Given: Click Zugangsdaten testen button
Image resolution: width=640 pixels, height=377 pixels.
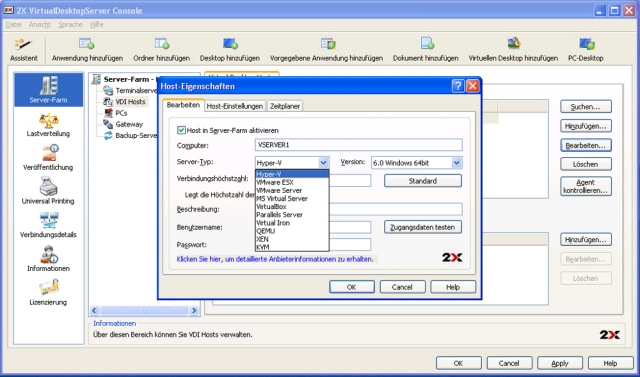Looking at the screenshot, I should tap(422, 227).
